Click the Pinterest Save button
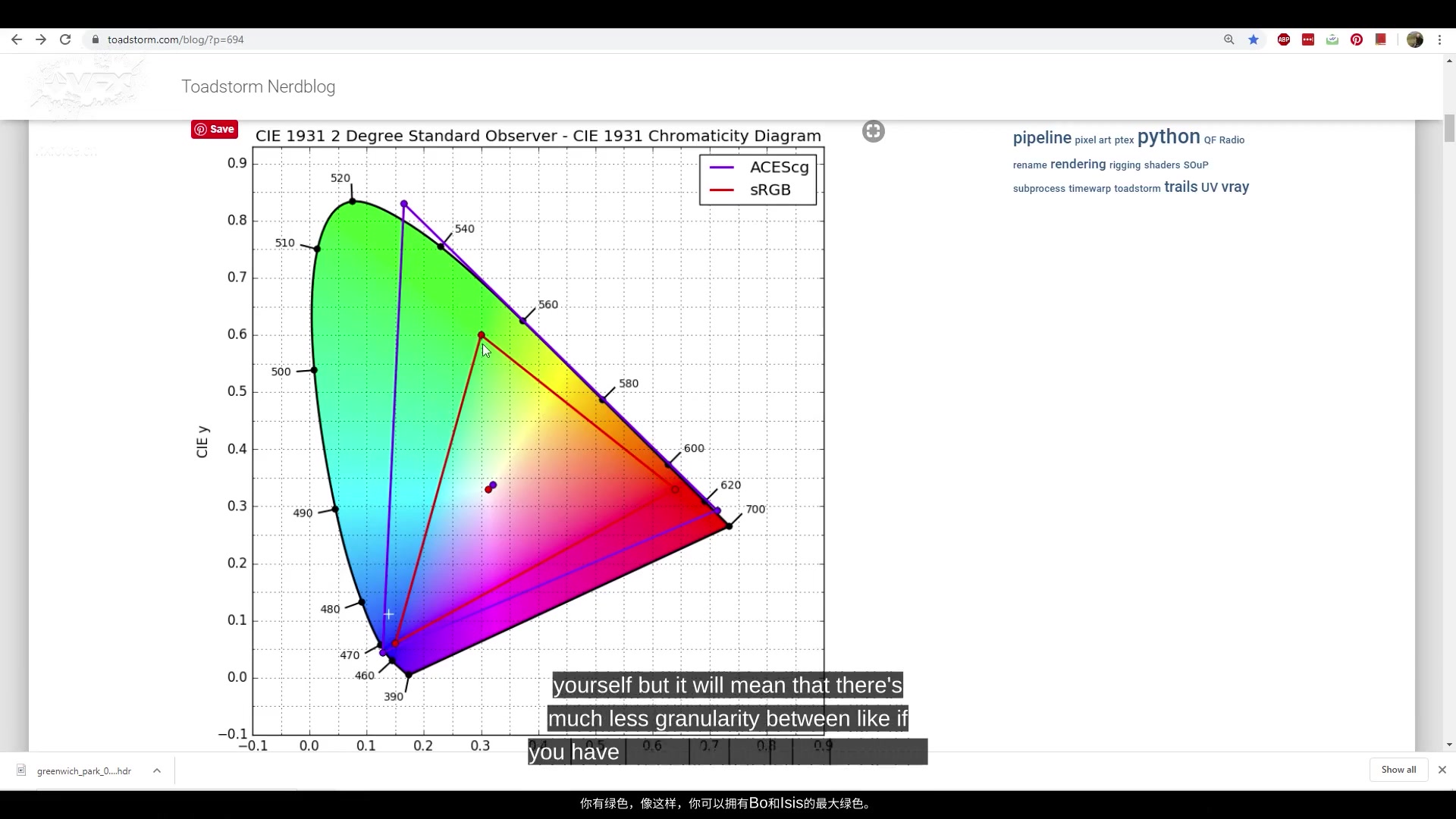Viewport: 1456px width, 819px height. coord(215,129)
